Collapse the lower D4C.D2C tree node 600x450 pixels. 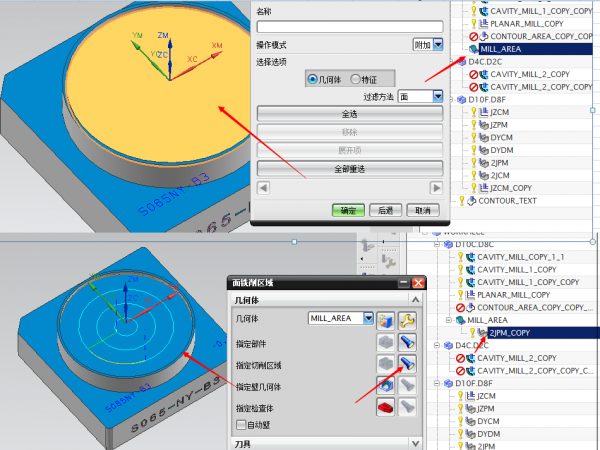click(x=437, y=346)
